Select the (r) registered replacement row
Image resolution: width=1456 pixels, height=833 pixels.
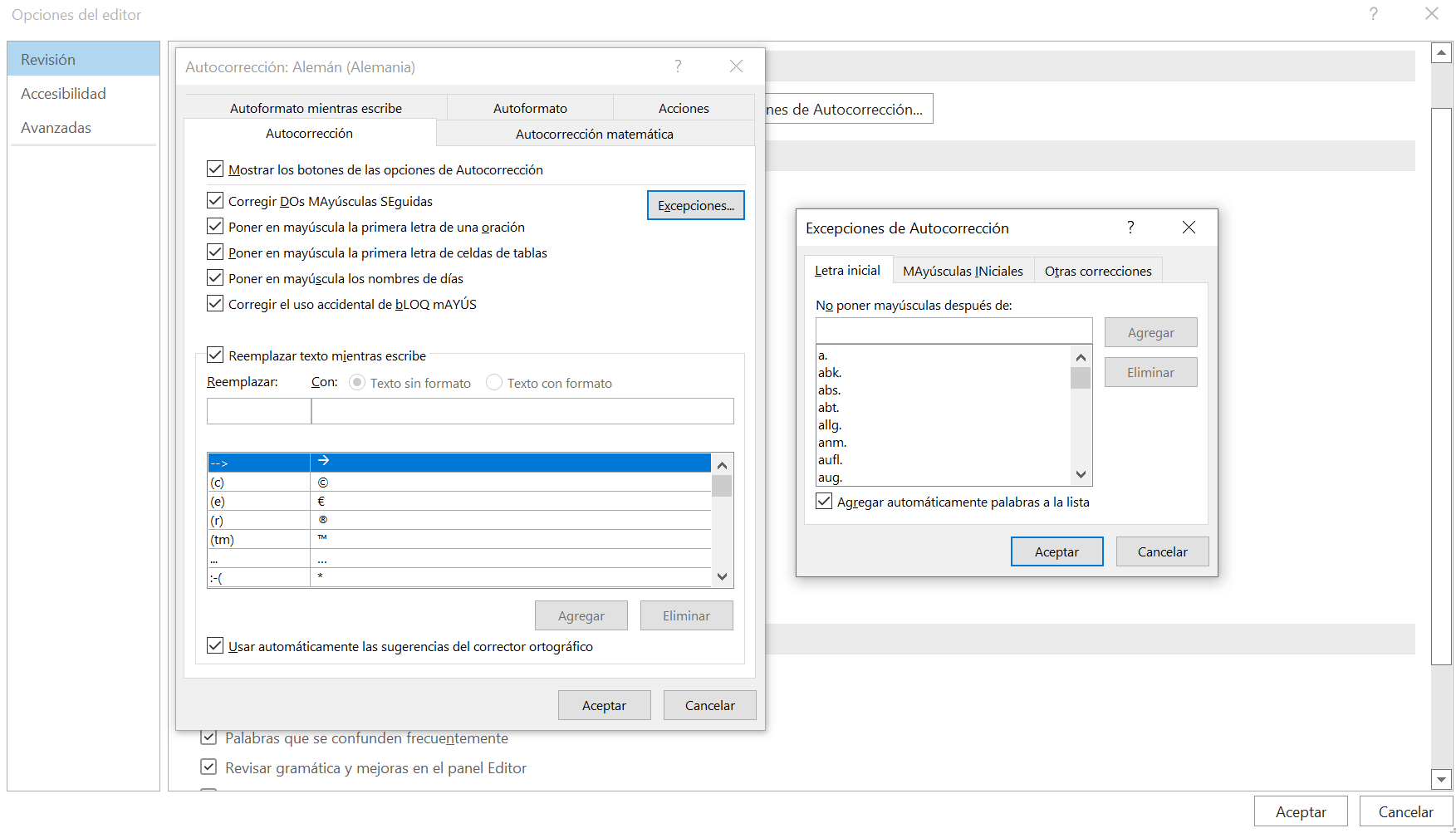[459, 520]
